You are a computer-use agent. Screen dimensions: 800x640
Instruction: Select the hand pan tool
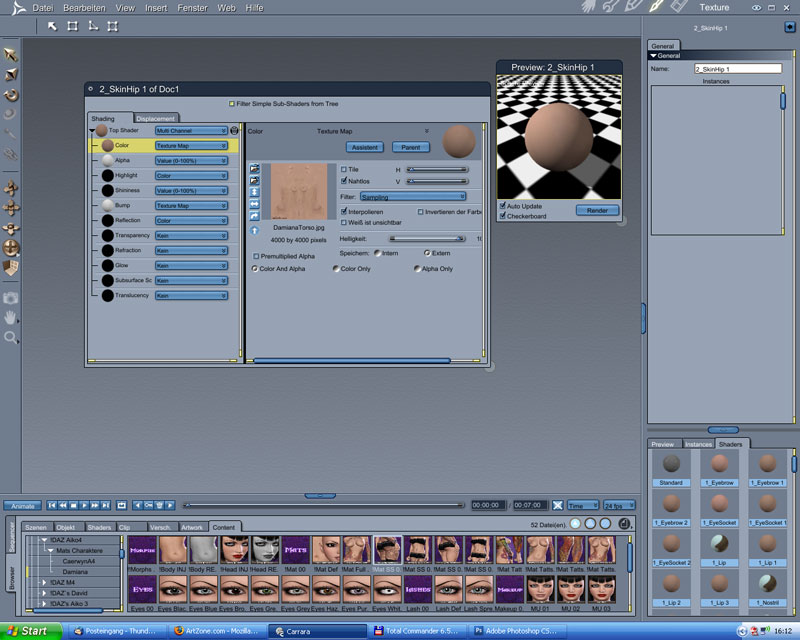tap(10, 317)
